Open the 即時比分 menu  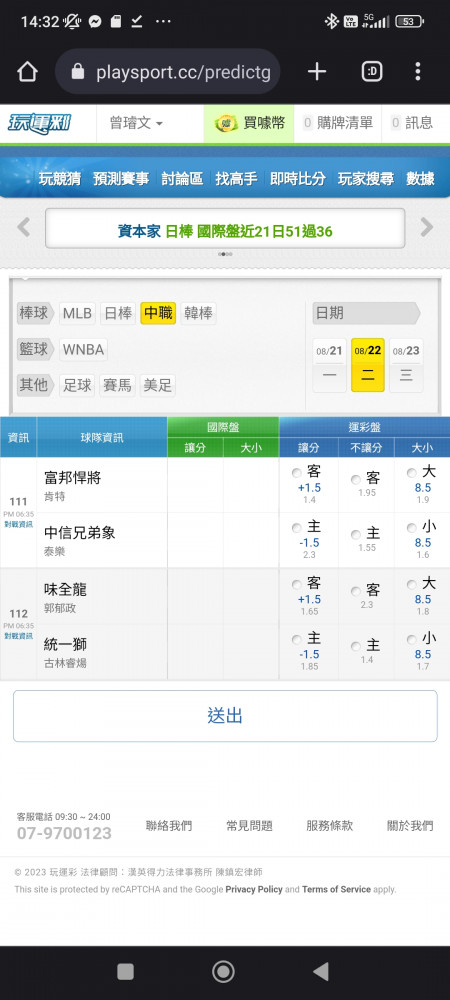tap(298, 179)
